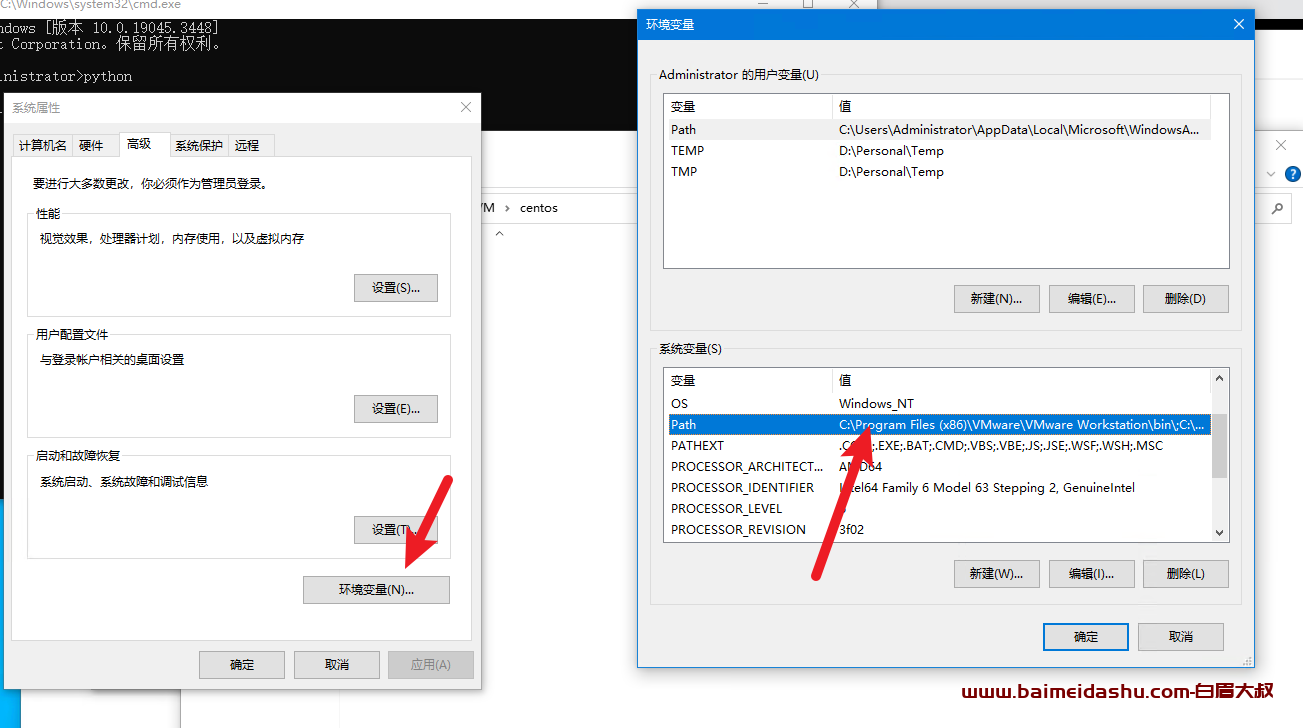The image size is (1303, 728).
Task: Select the OS system variable row
Action: pos(938,404)
